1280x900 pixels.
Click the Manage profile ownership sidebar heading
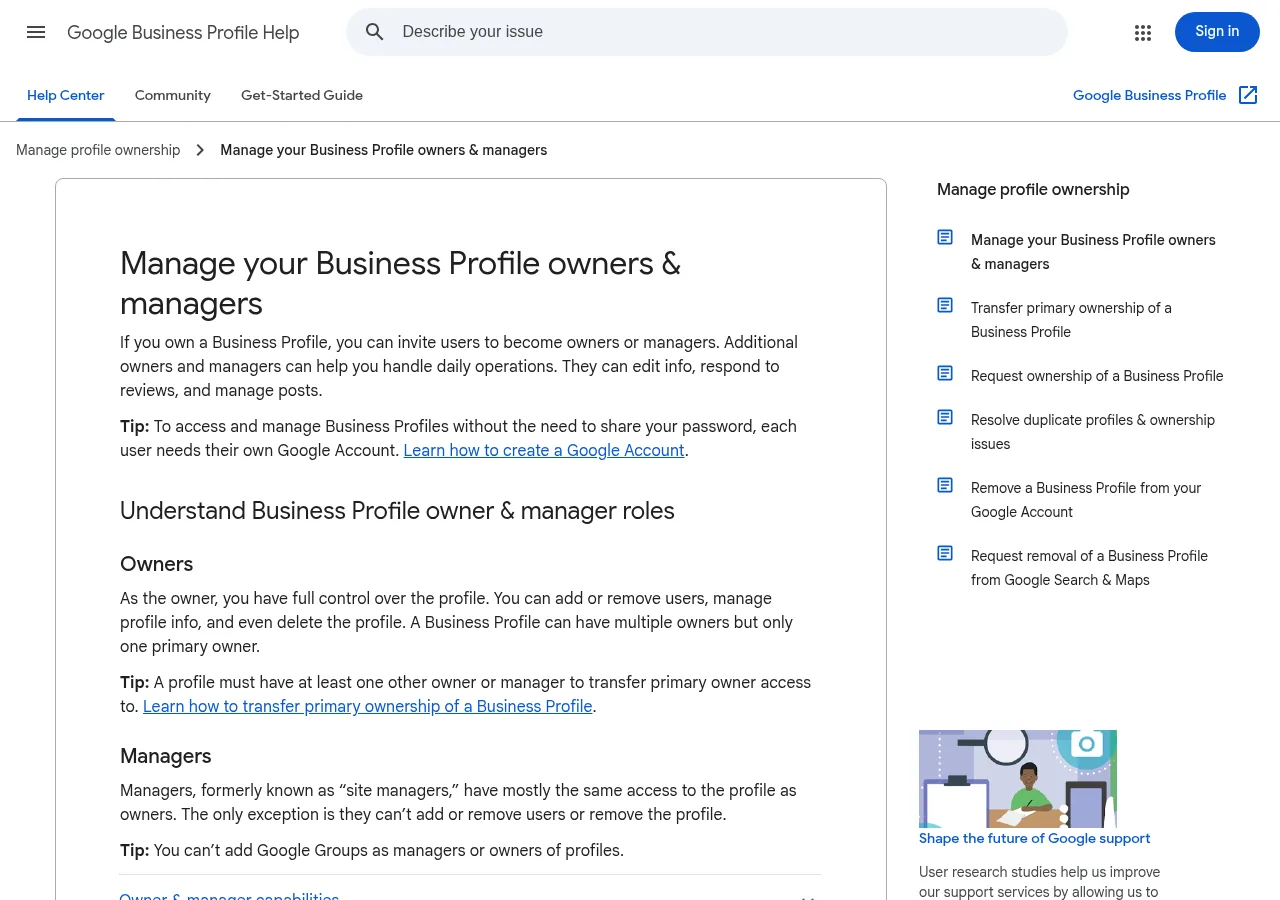click(1033, 190)
